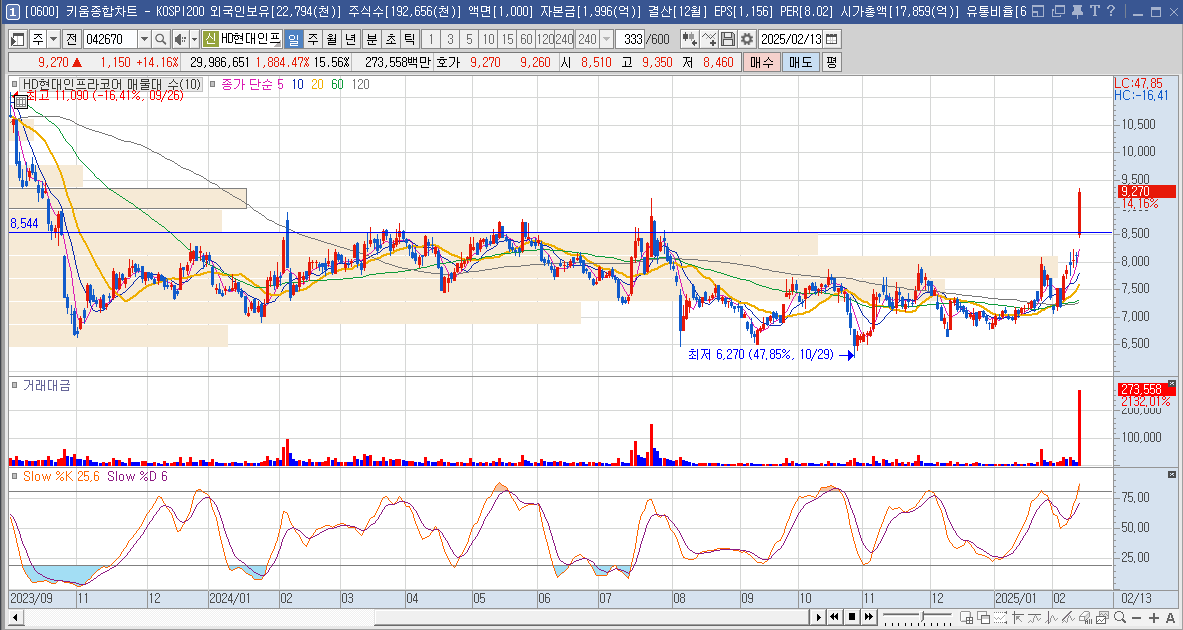Click the horizontal scrollbar track
This screenshot has height=630, width=1183.
pos(415,617)
